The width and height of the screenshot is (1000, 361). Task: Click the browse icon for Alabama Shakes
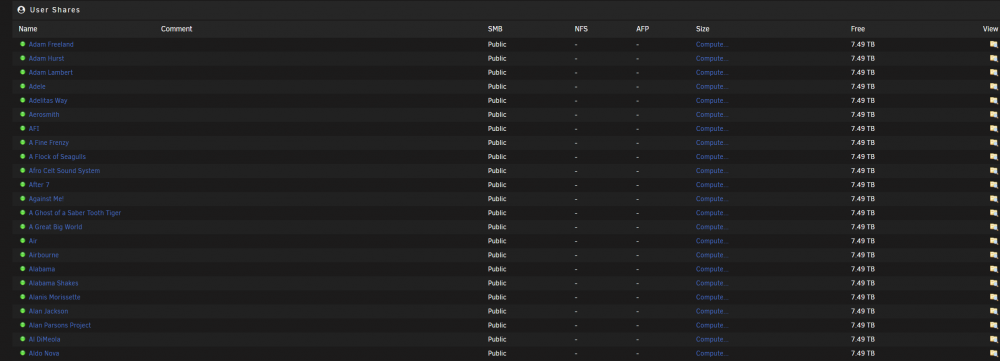(x=993, y=283)
